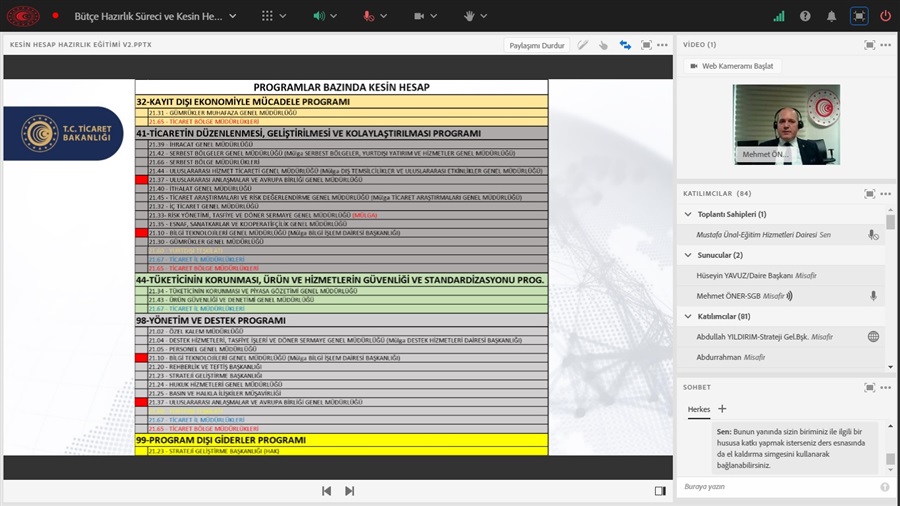The height and width of the screenshot is (506, 900).
Task: Mute the speaker audio
Action: (319, 16)
